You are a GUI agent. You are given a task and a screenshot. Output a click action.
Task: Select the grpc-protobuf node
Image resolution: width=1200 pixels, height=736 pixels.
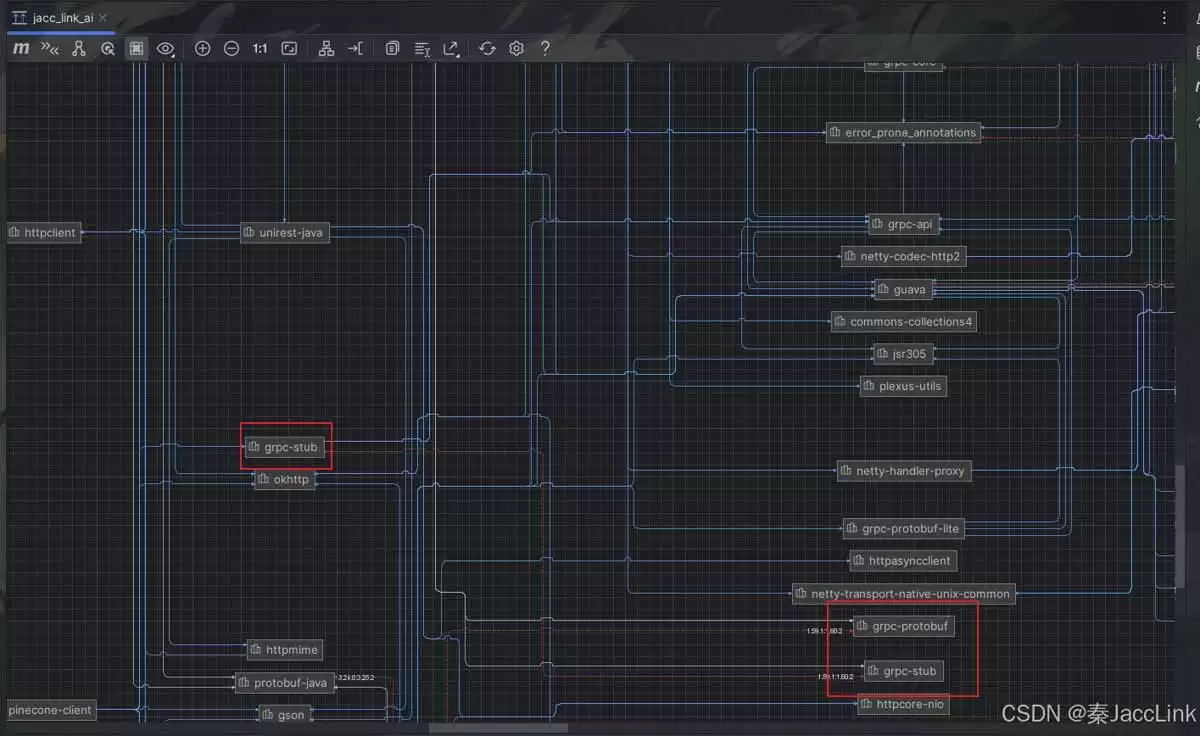(901, 627)
